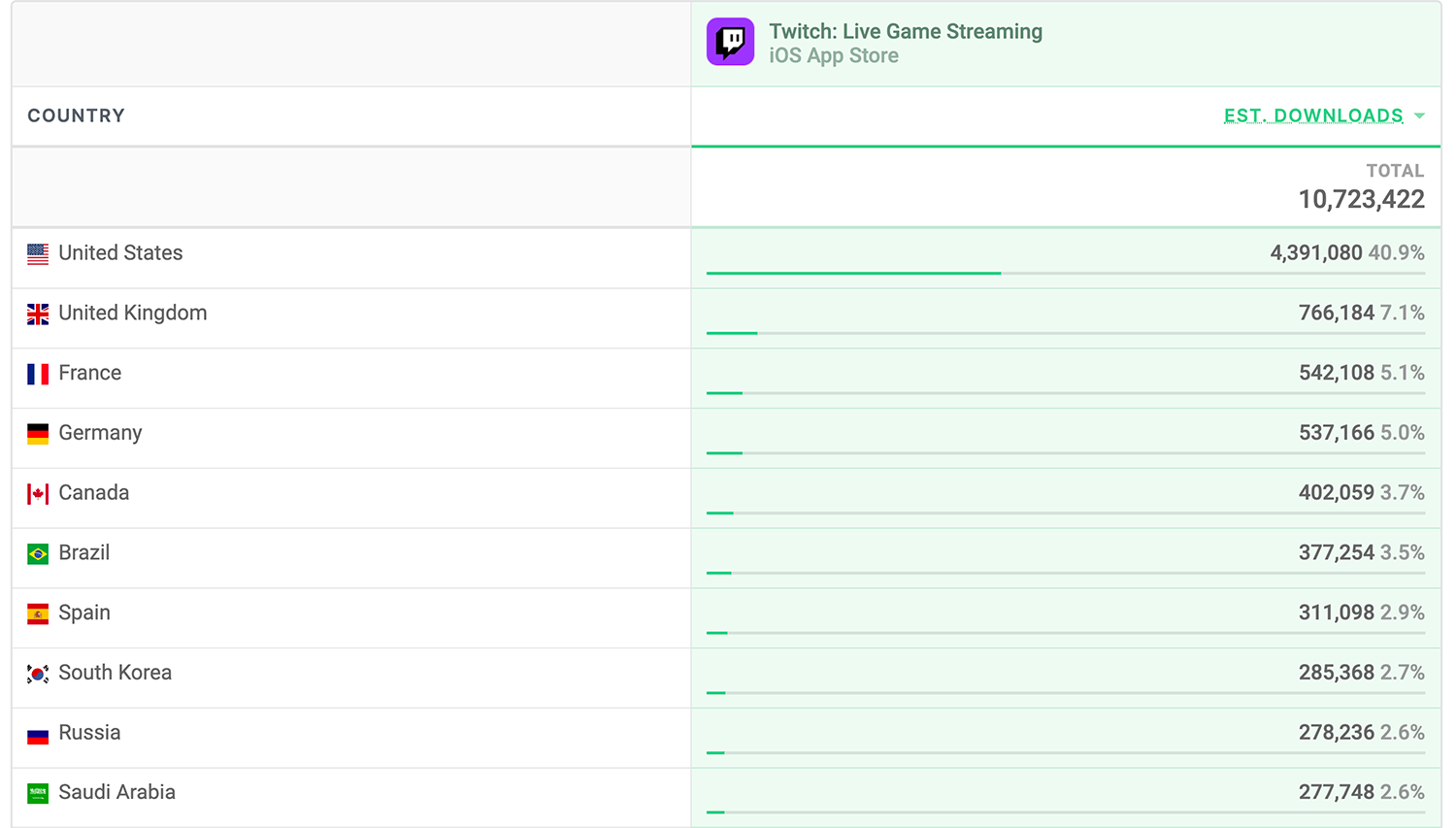The width and height of the screenshot is (1456, 828).
Task: Click the Saudi Arabia flag icon
Action: point(37,792)
